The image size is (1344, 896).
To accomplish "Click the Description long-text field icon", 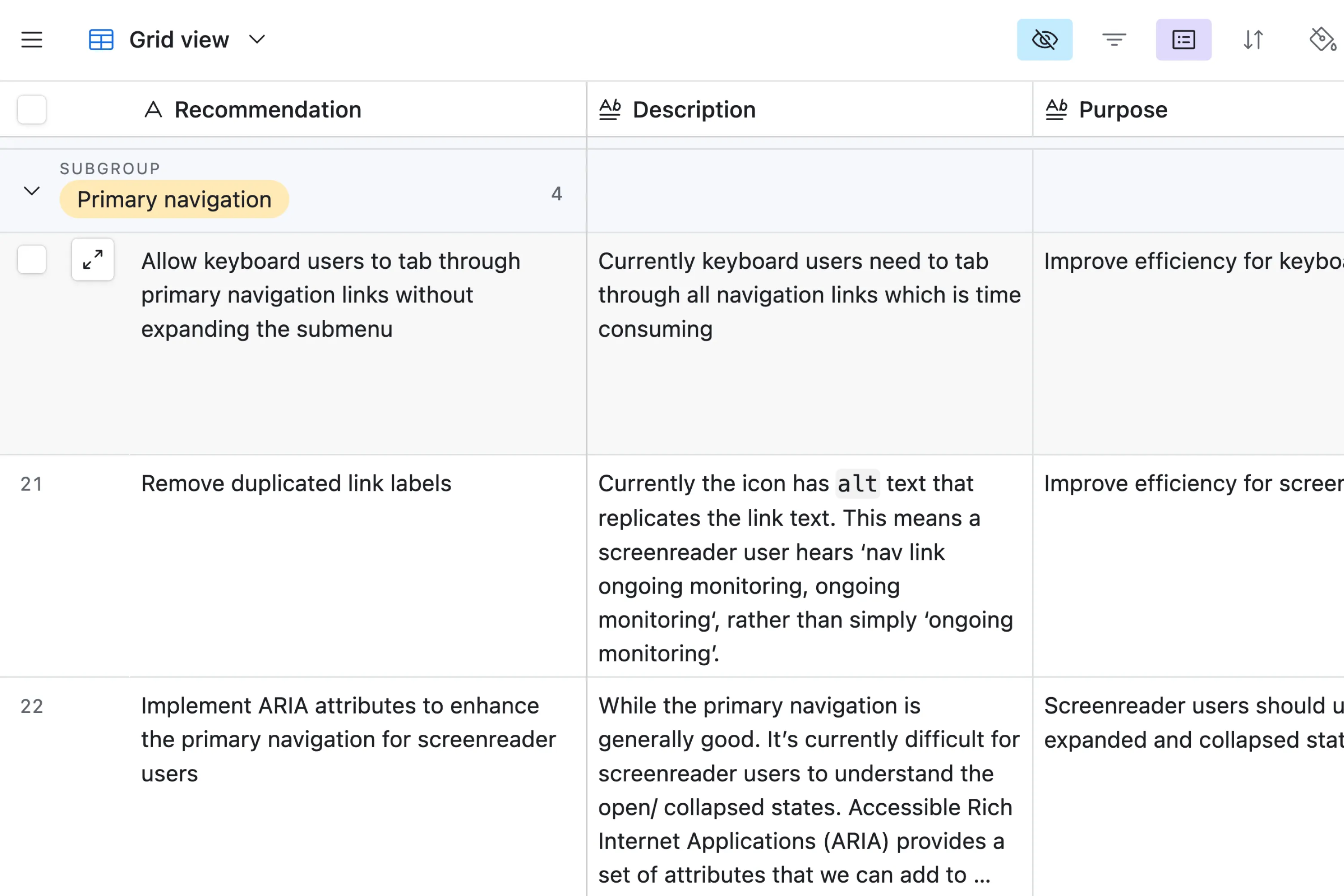I will [x=610, y=109].
